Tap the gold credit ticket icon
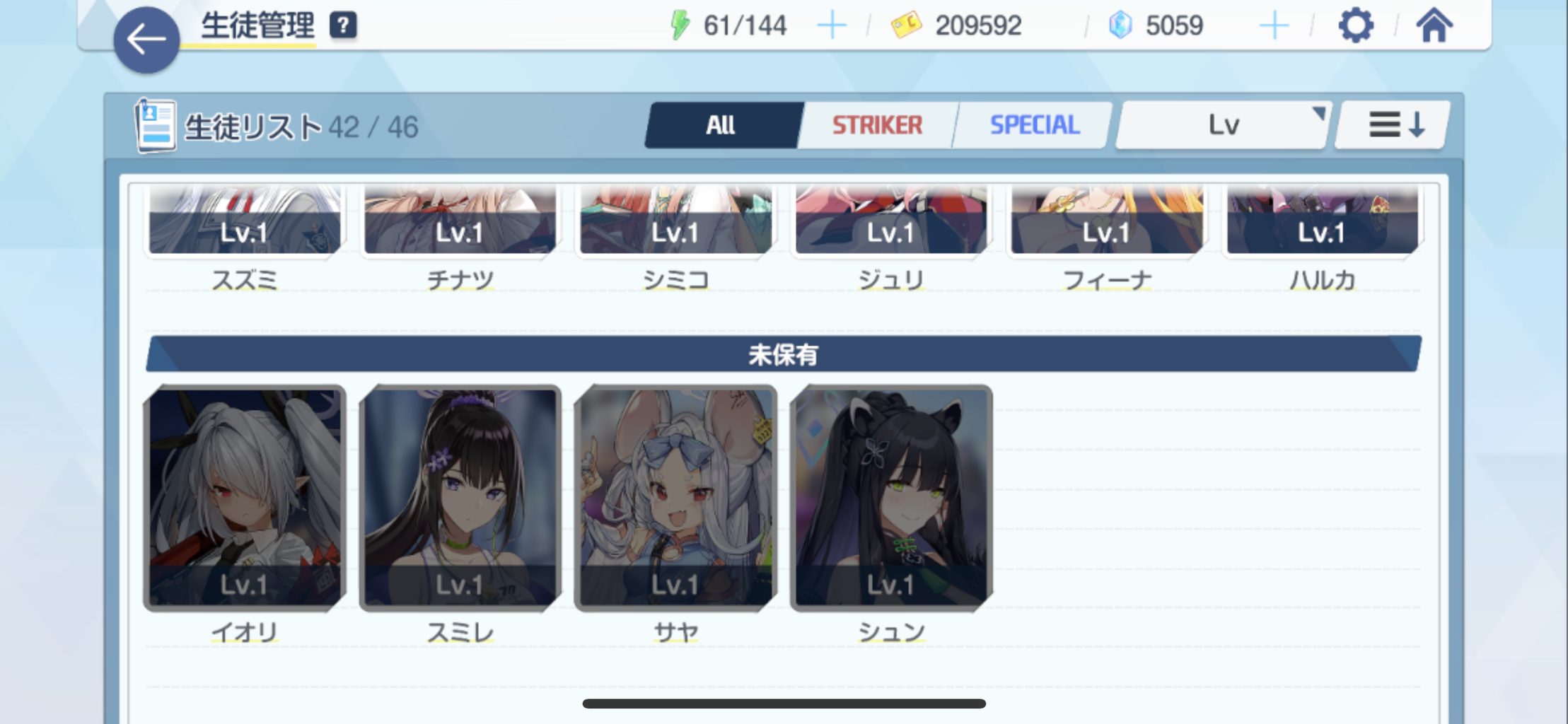This screenshot has height=724, width=1568. click(x=906, y=25)
